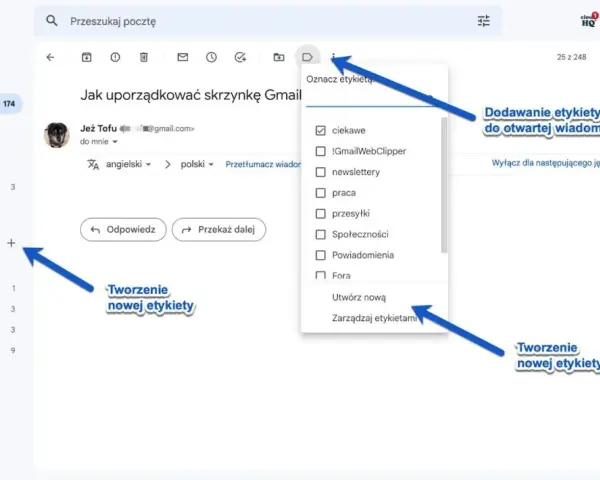Image resolution: width=600 pixels, height=480 pixels.
Task: Click into the Przeszukaj pocztę search field
Action: (268, 21)
